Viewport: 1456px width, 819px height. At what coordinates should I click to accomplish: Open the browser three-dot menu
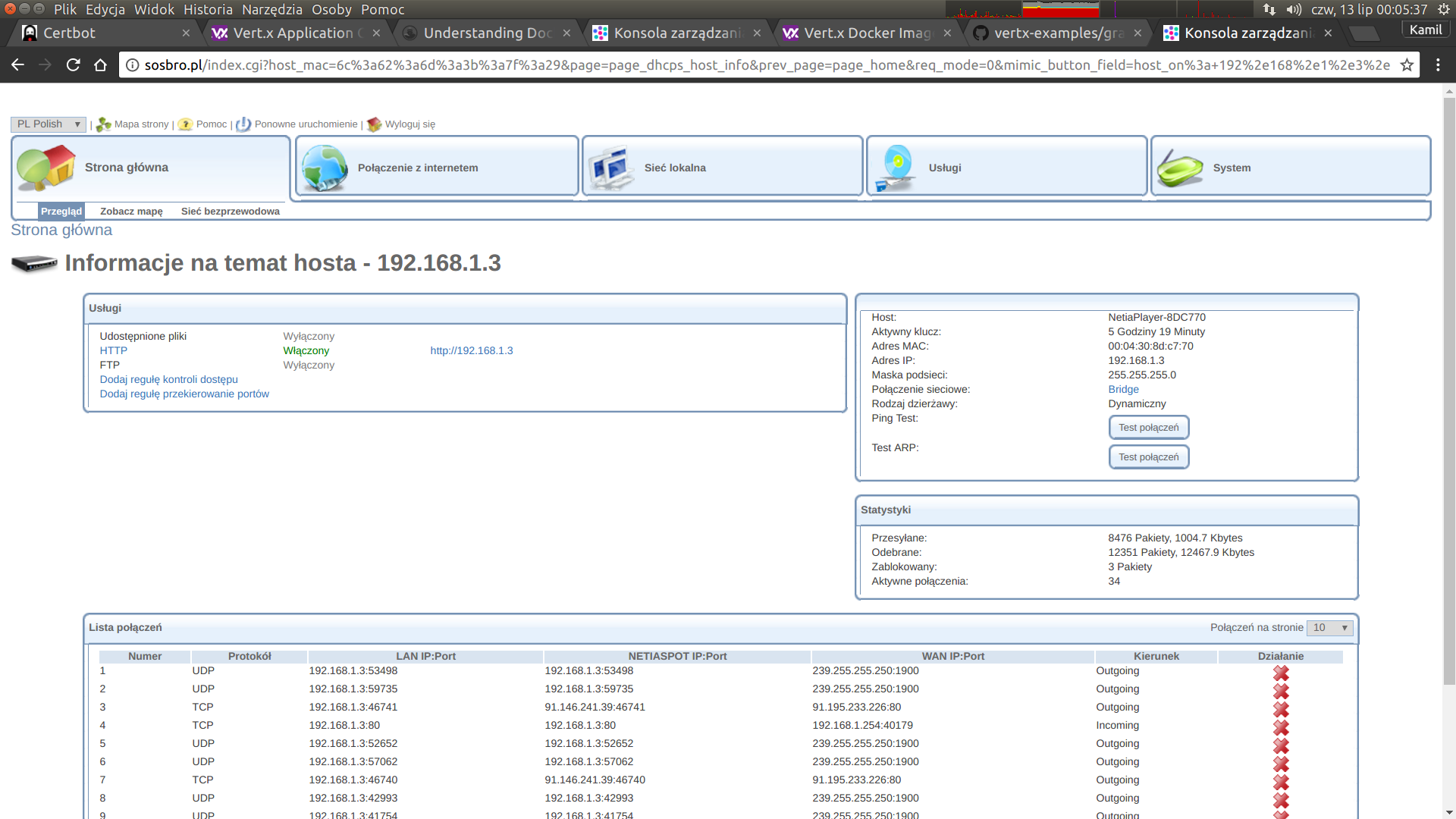[x=1438, y=65]
